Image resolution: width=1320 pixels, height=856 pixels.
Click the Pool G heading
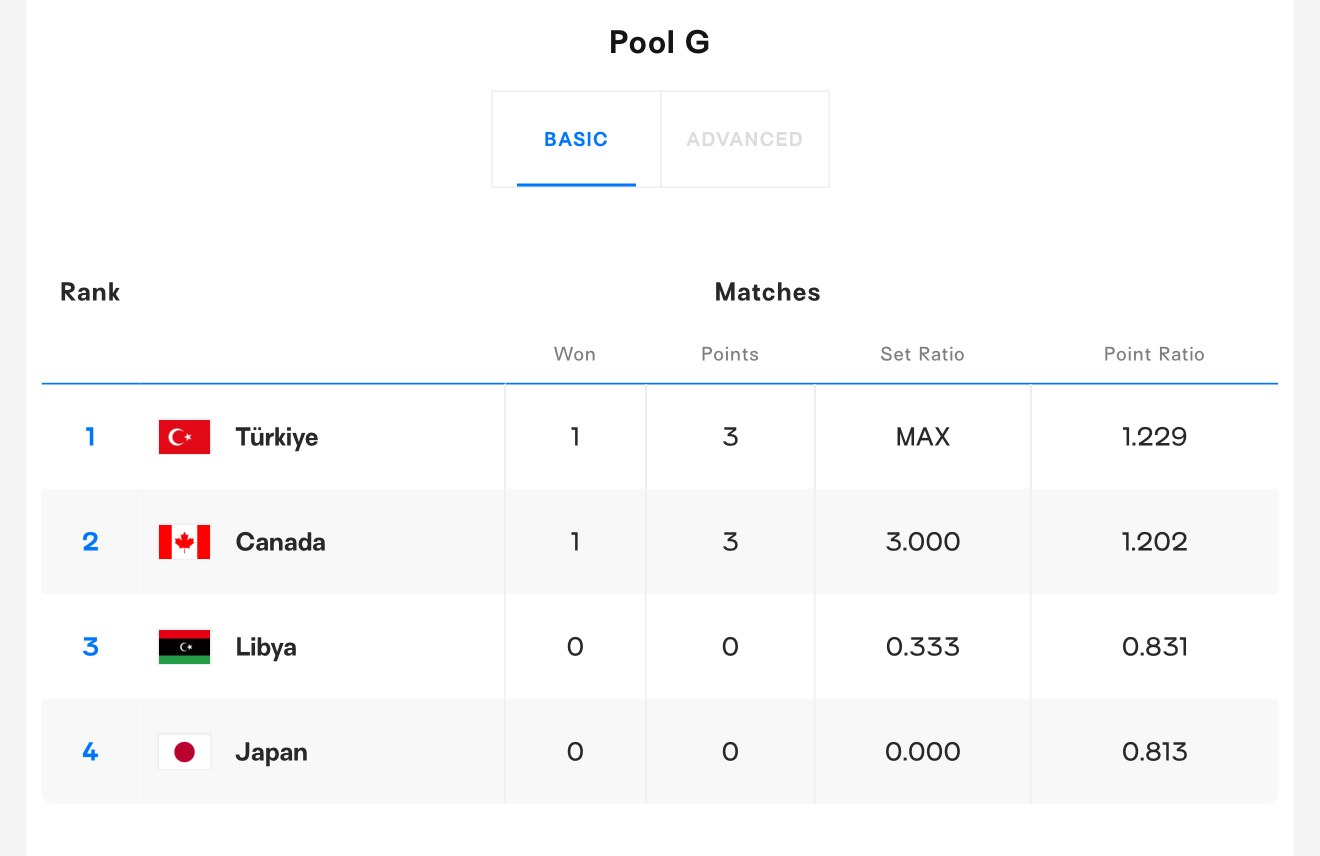(660, 42)
